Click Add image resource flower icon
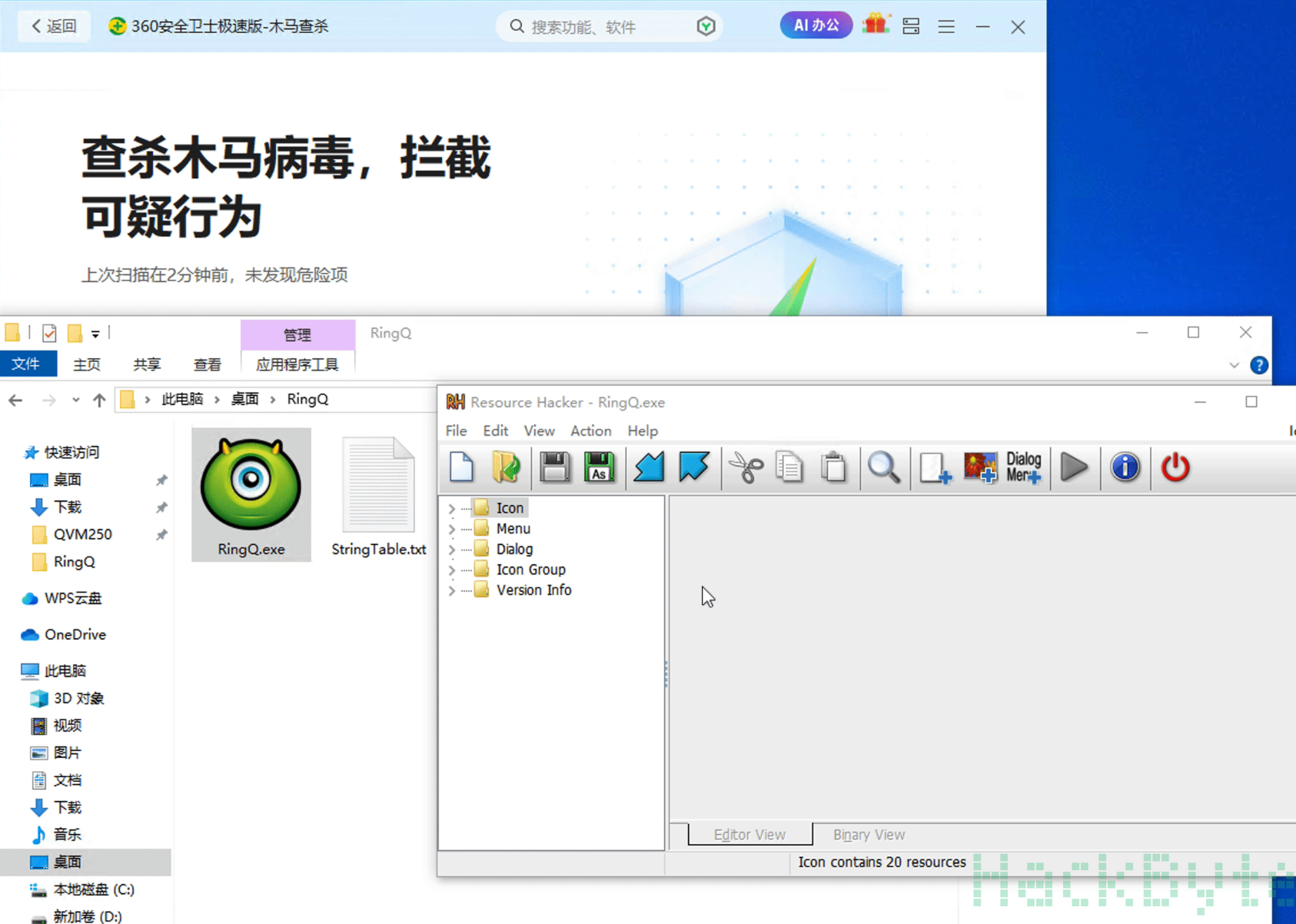Viewport: 1296px width, 924px height. (980, 467)
